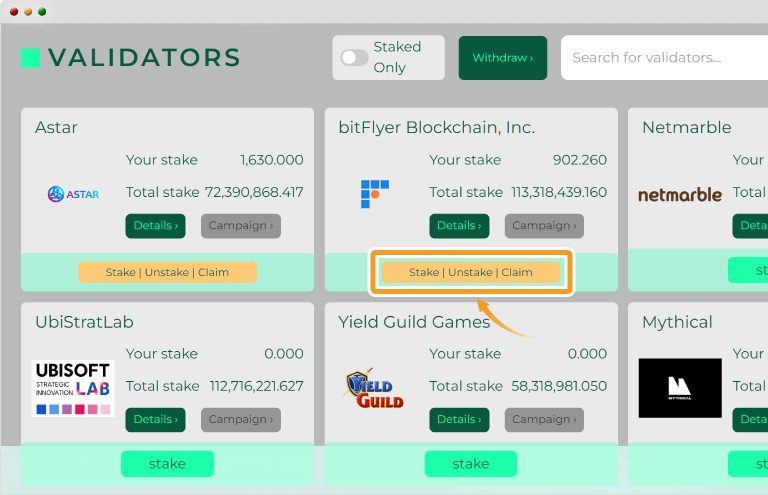768x495 pixels.
Task: Open bitFlyer Blockchain Campaign
Action: tap(544, 226)
